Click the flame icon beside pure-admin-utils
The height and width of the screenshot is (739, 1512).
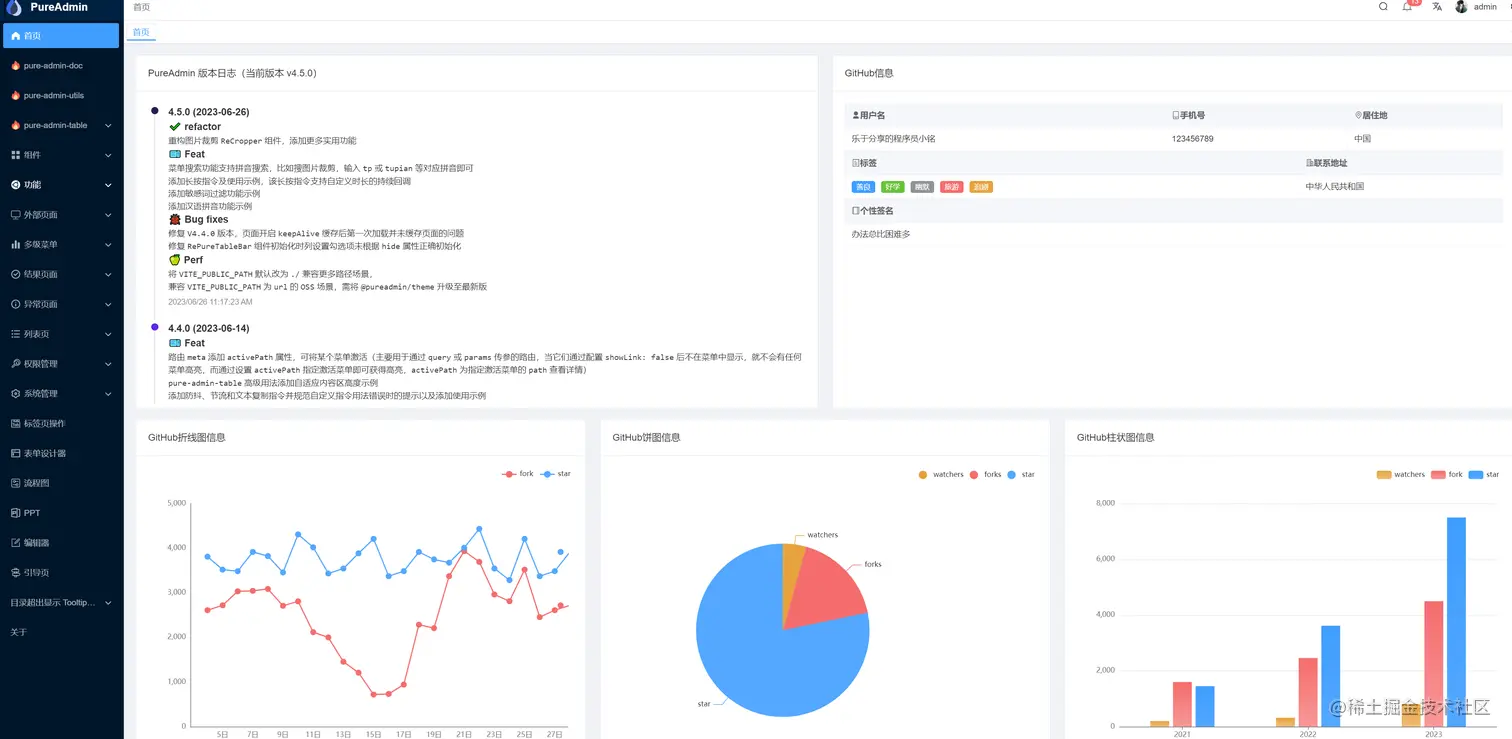click(15, 96)
